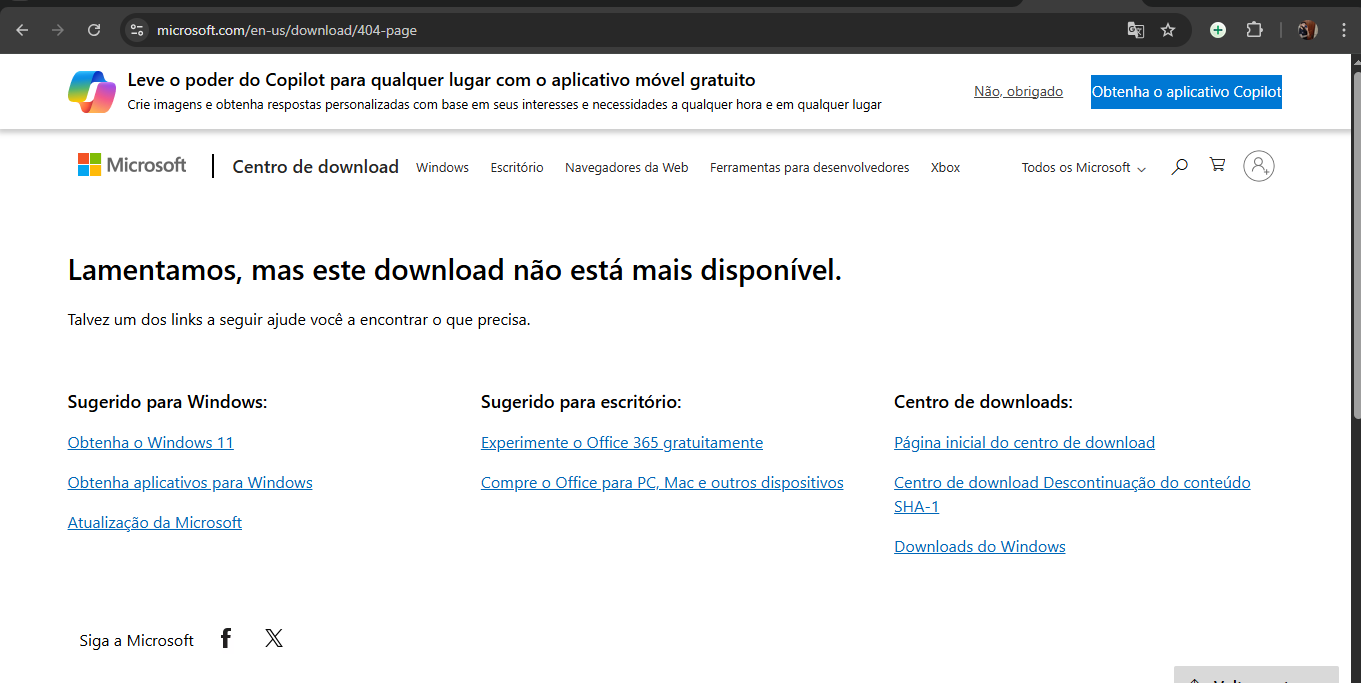Click the 'Lamentamos' error headline
Viewport: 1361px width, 683px height.
click(455, 270)
